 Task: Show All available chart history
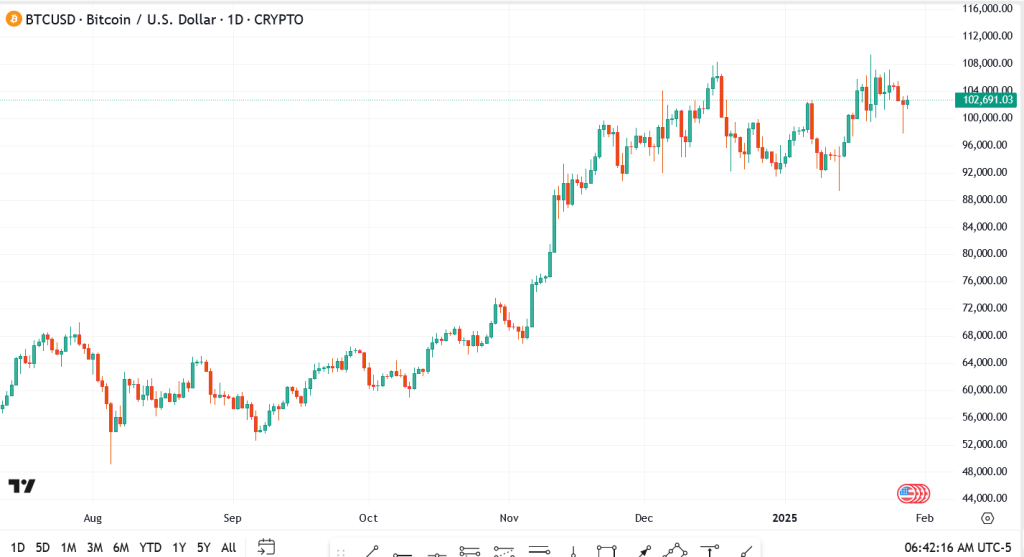click(229, 547)
